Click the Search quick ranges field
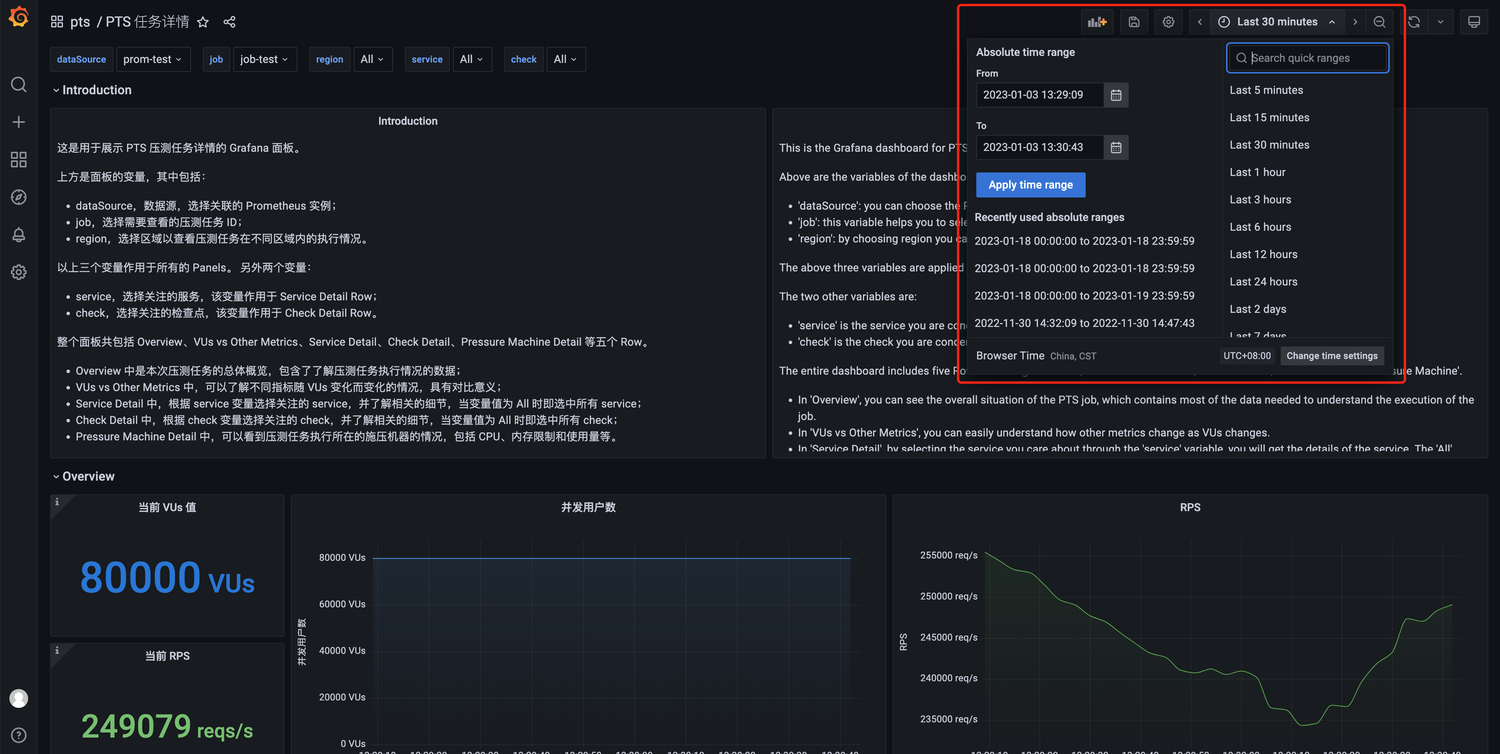Image resolution: width=1500 pixels, height=754 pixels. click(1314, 58)
